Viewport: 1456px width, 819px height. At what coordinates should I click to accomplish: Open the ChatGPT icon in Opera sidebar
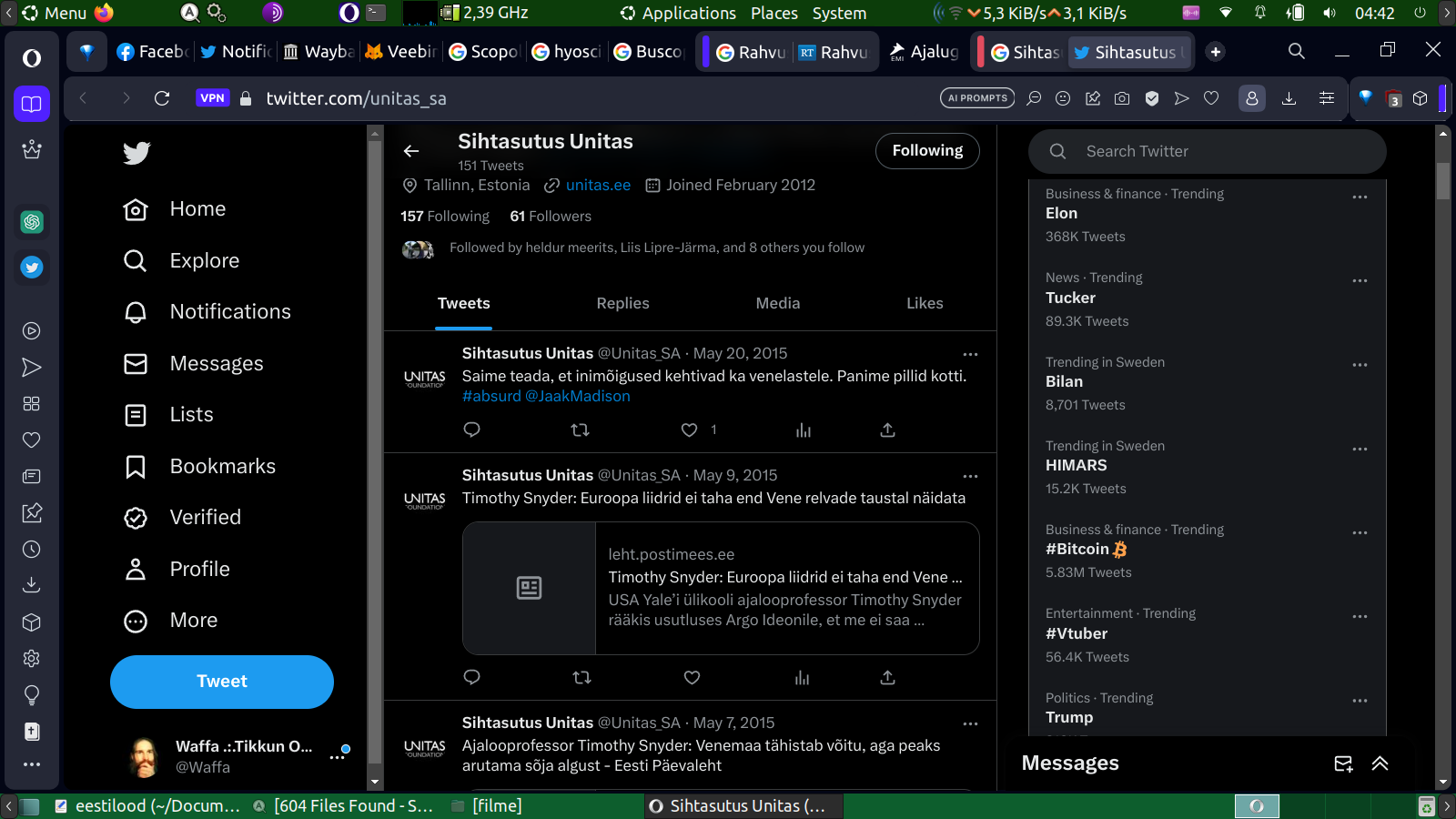pos(32,222)
